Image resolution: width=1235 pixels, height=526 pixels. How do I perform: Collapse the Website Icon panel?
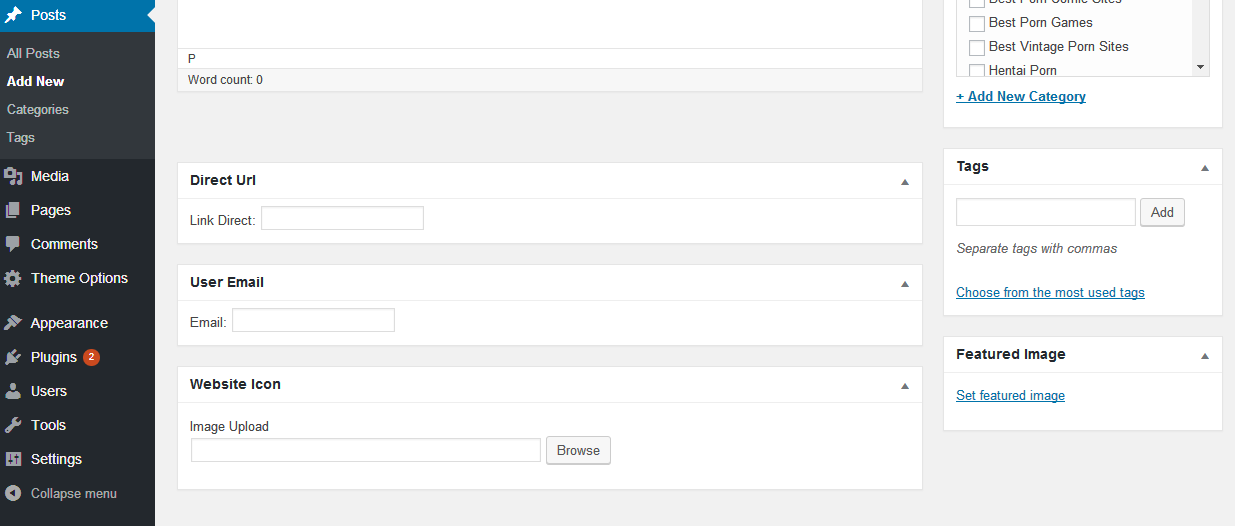coord(905,386)
